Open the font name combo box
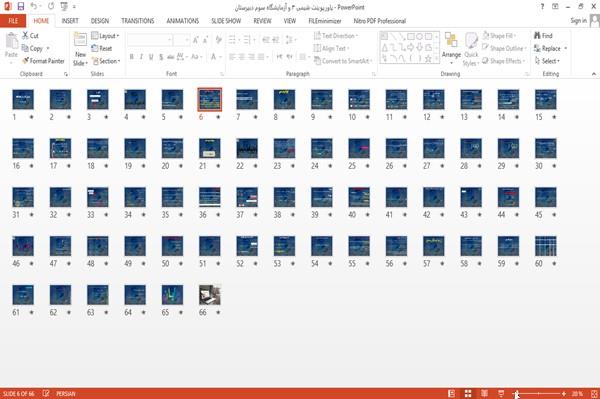Viewport: 600px width, 399px height. (150, 40)
